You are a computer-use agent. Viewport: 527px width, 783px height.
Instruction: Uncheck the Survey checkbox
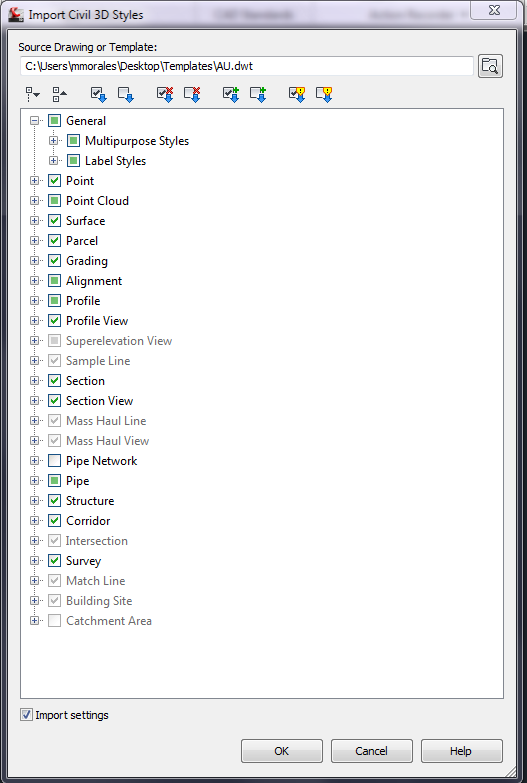point(54,560)
